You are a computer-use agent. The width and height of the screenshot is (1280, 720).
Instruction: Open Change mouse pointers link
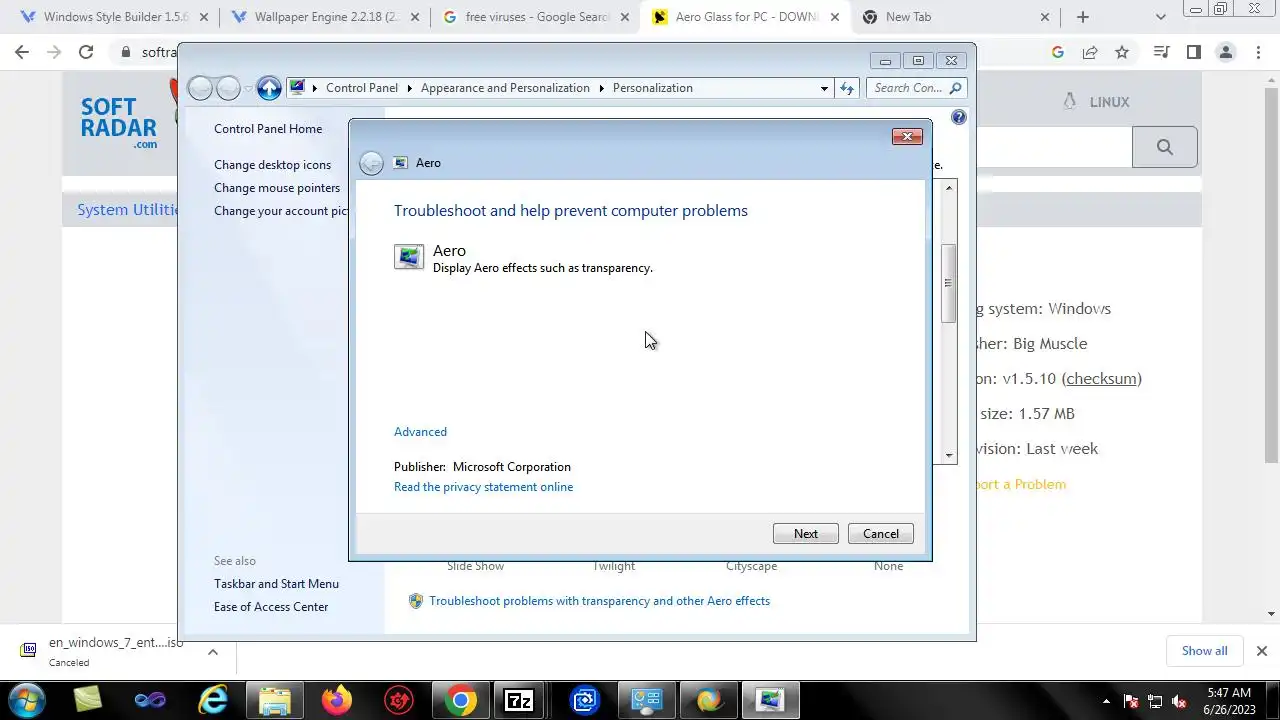tap(277, 188)
